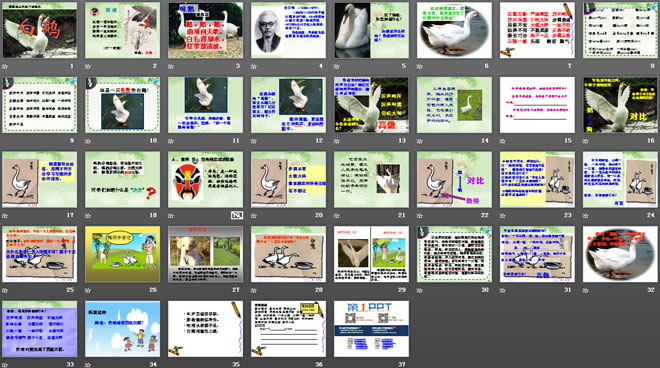Select slide 4 thumbnail with author portrait
Screen dimensions: 660x368
(288, 30)
